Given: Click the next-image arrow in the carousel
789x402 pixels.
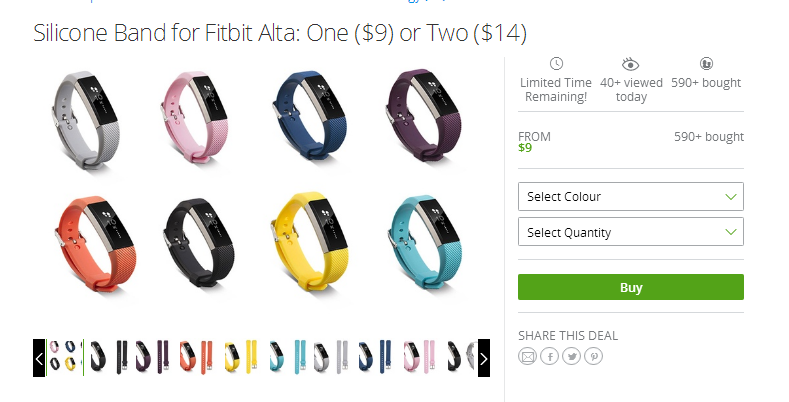Looking at the screenshot, I should click(x=484, y=358).
